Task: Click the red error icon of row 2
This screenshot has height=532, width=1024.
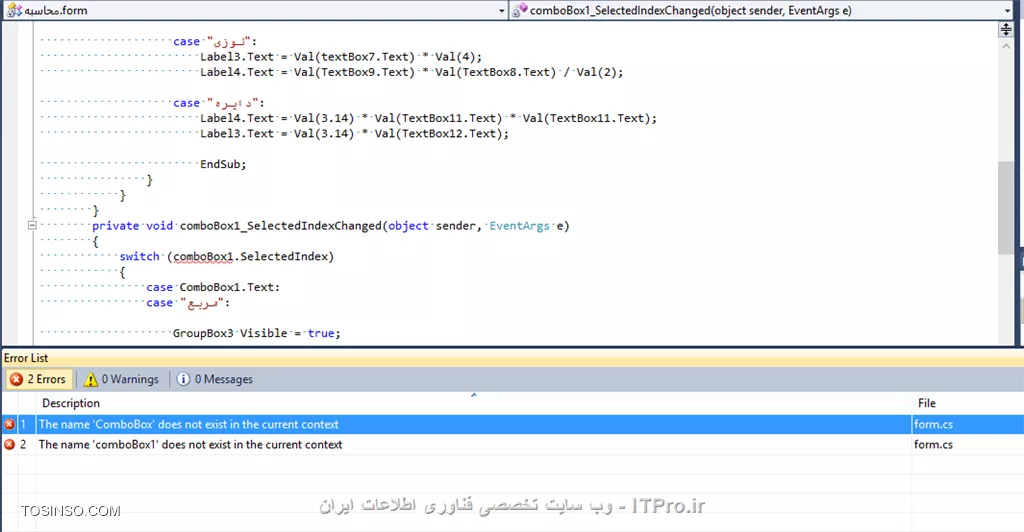Action: pyautogui.click(x=9, y=445)
